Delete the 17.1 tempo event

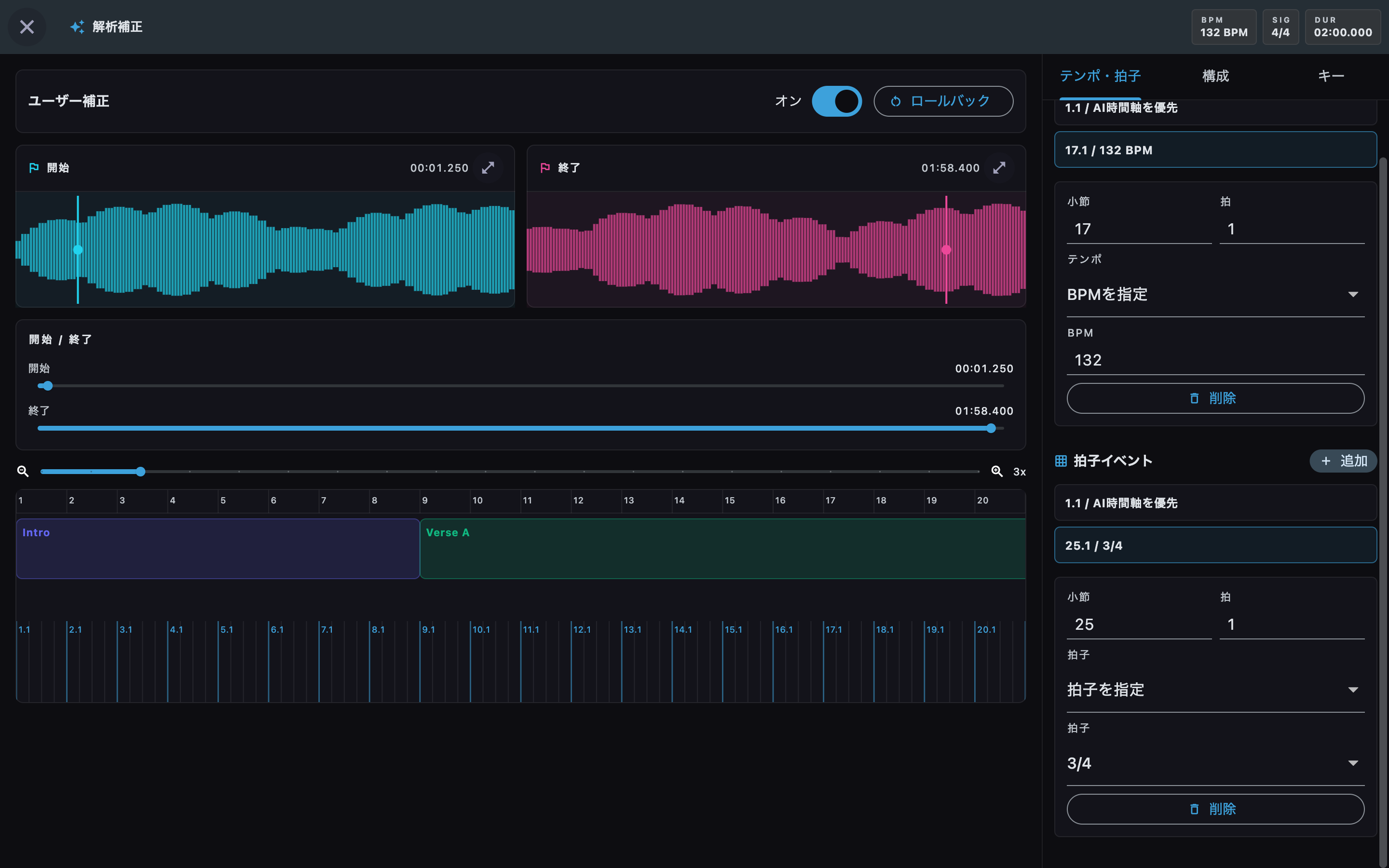pyautogui.click(x=1215, y=398)
